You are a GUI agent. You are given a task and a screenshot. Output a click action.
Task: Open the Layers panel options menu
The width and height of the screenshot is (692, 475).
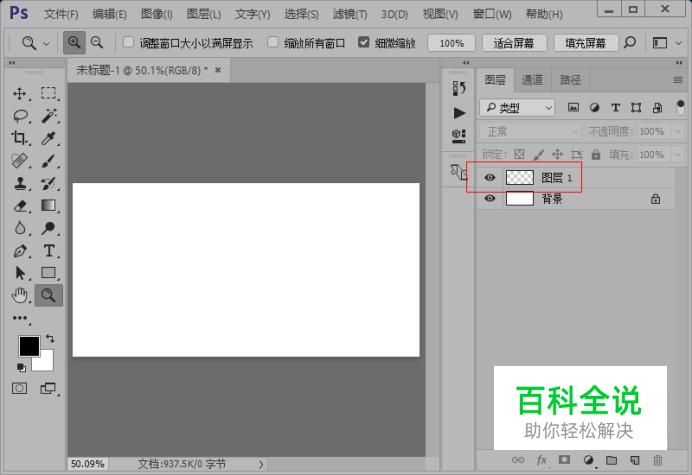[x=678, y=80]
